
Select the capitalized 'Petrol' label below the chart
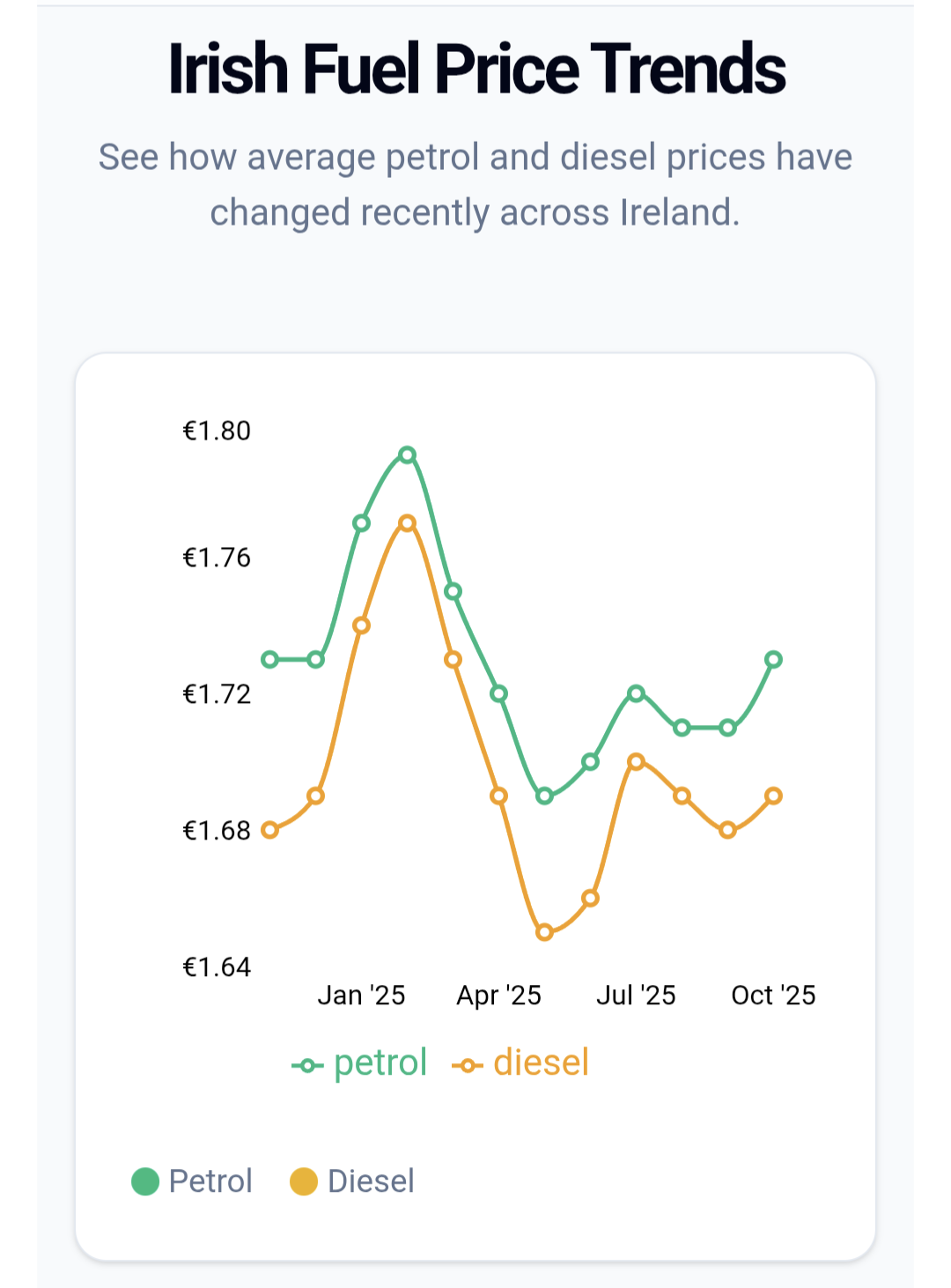pos(210,1181)
